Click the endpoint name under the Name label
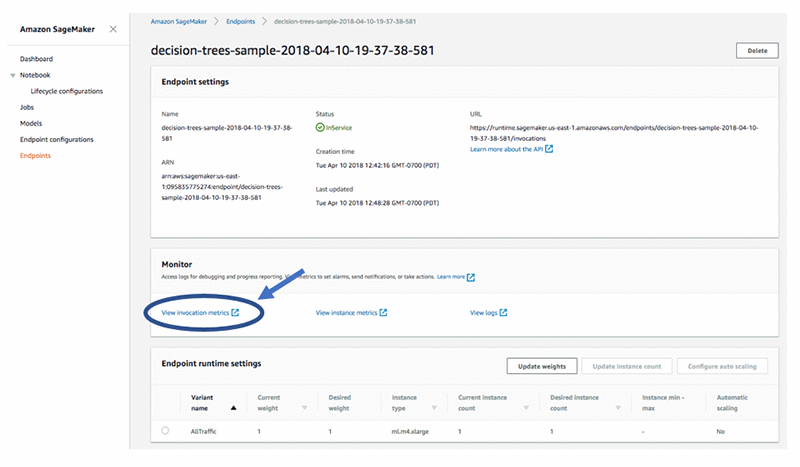Image resolution: width=800 pixels, height=467 pixels. click(x=227, y=133)
